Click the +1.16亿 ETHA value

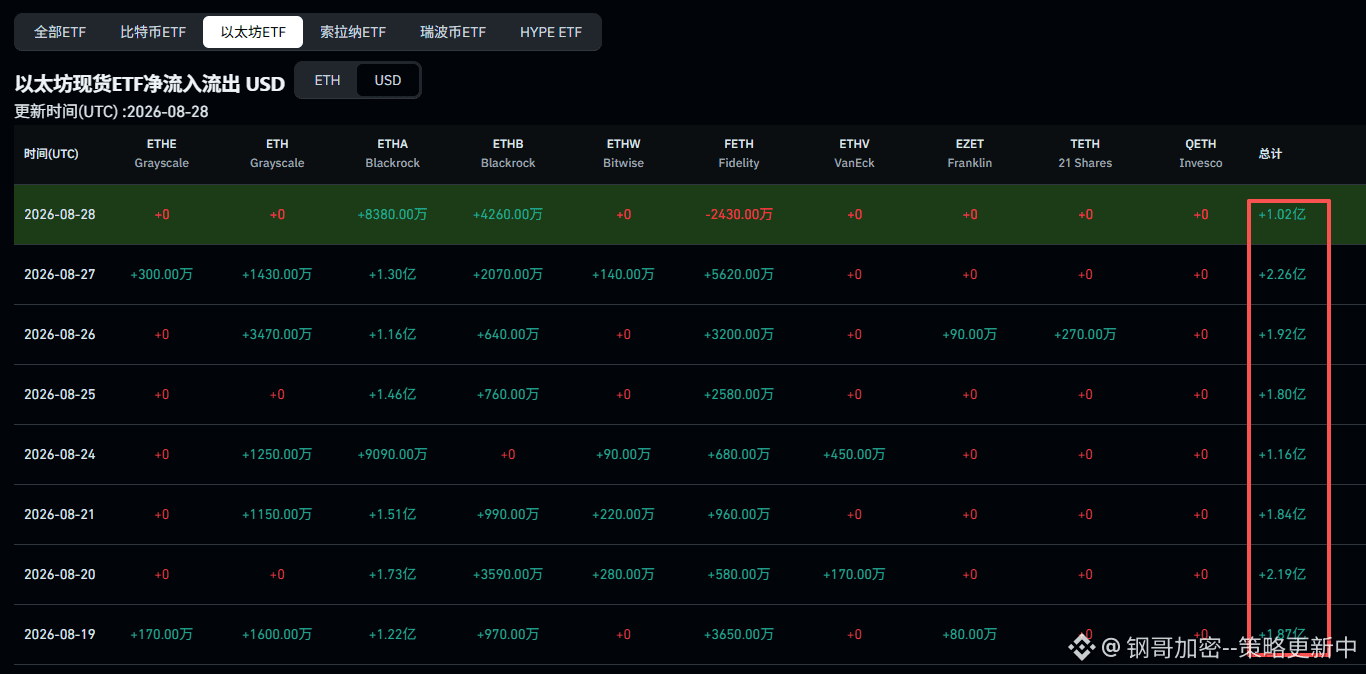tap(393, 334)
